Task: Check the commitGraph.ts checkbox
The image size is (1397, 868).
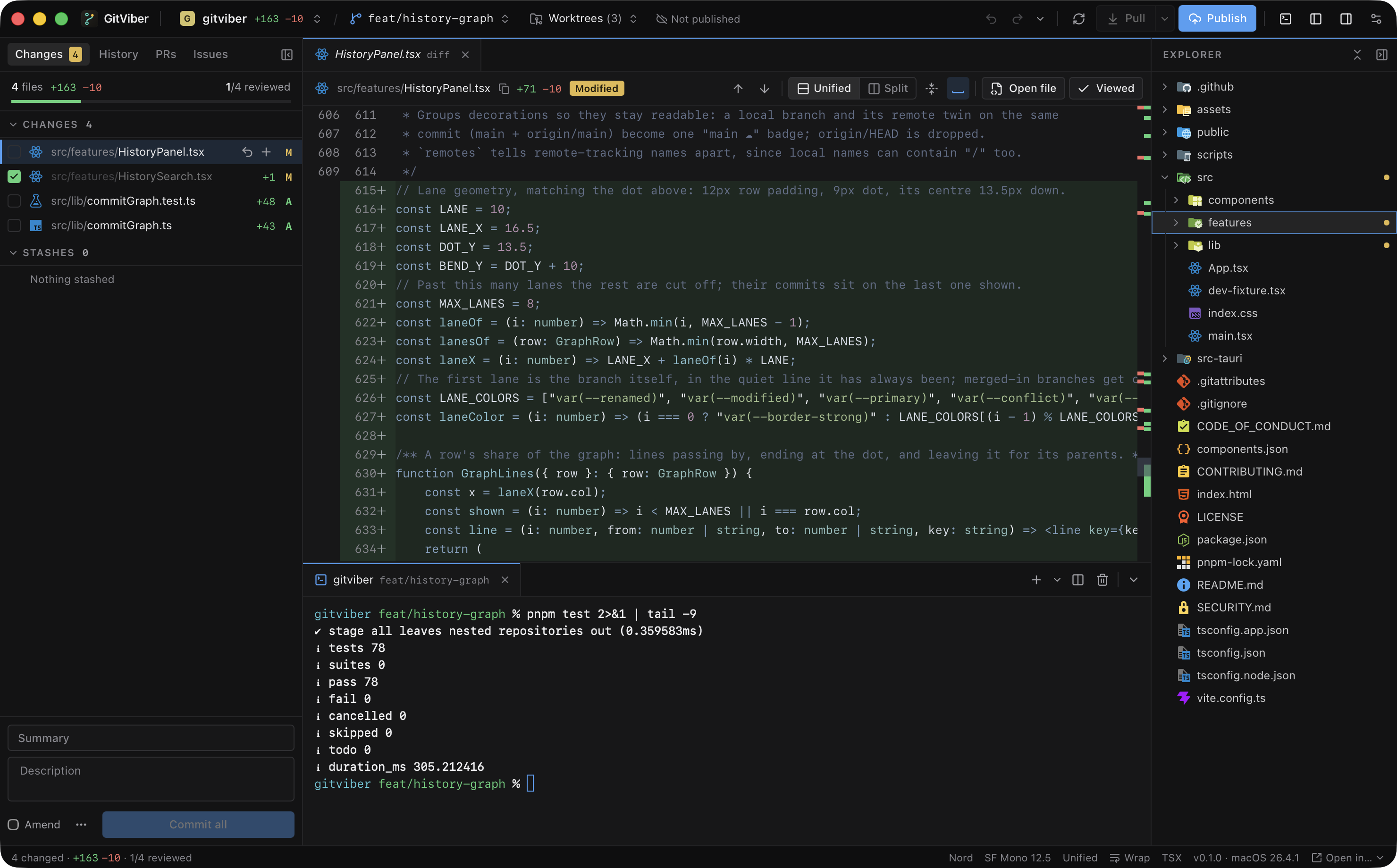Action: [14, 225]
